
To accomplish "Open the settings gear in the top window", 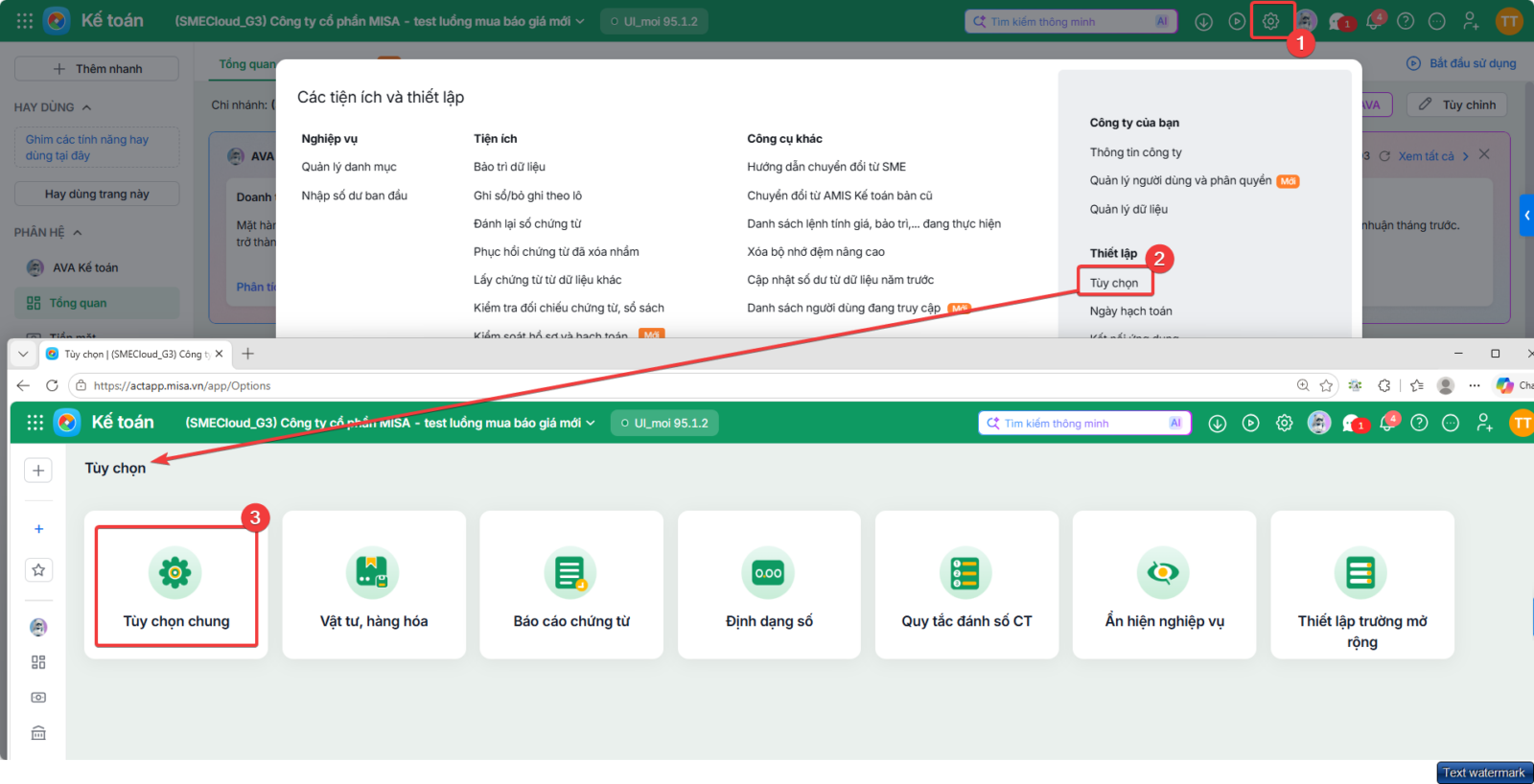I will (1270, 21).
